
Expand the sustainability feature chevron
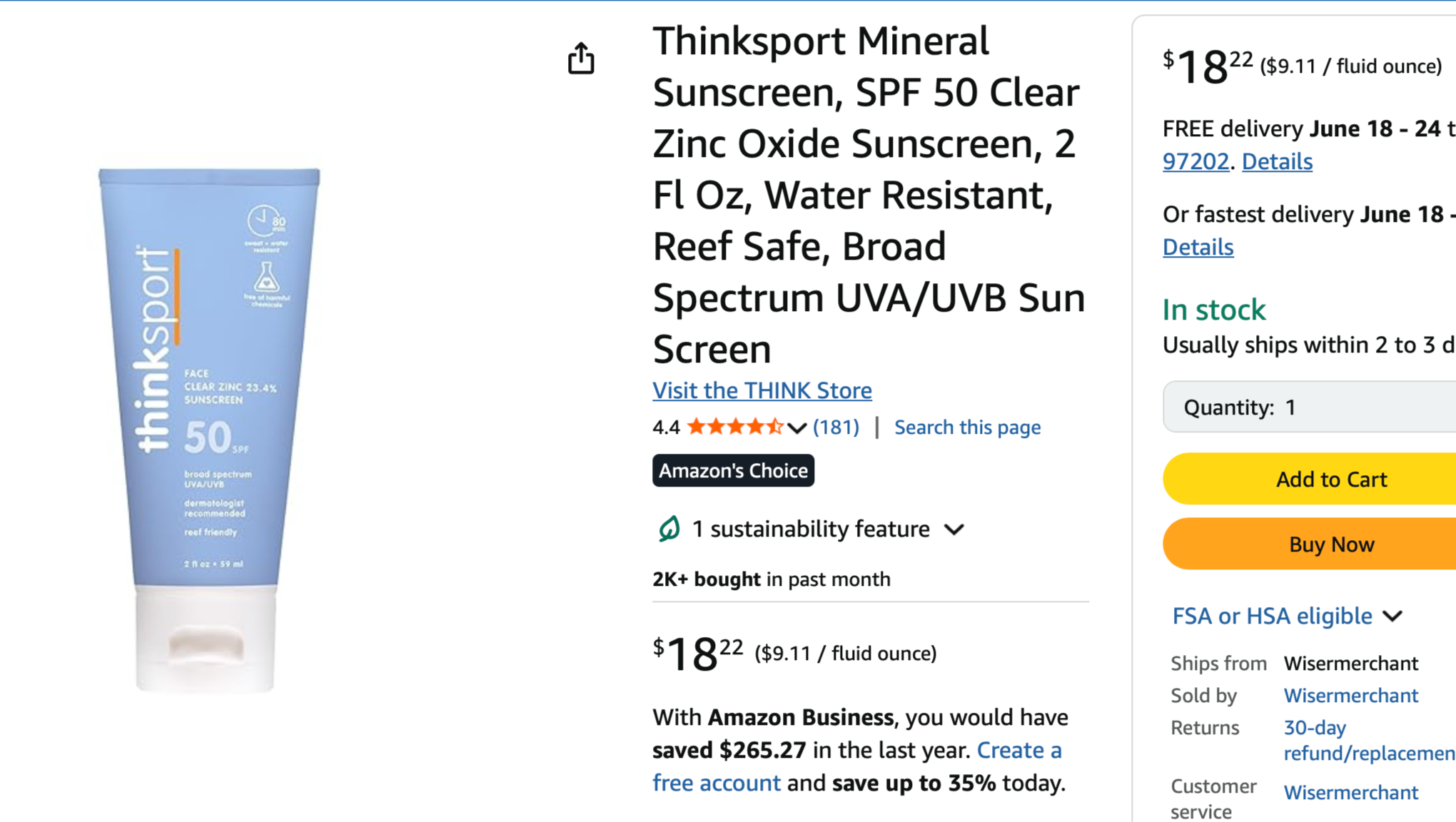click(x=954, y=529)
